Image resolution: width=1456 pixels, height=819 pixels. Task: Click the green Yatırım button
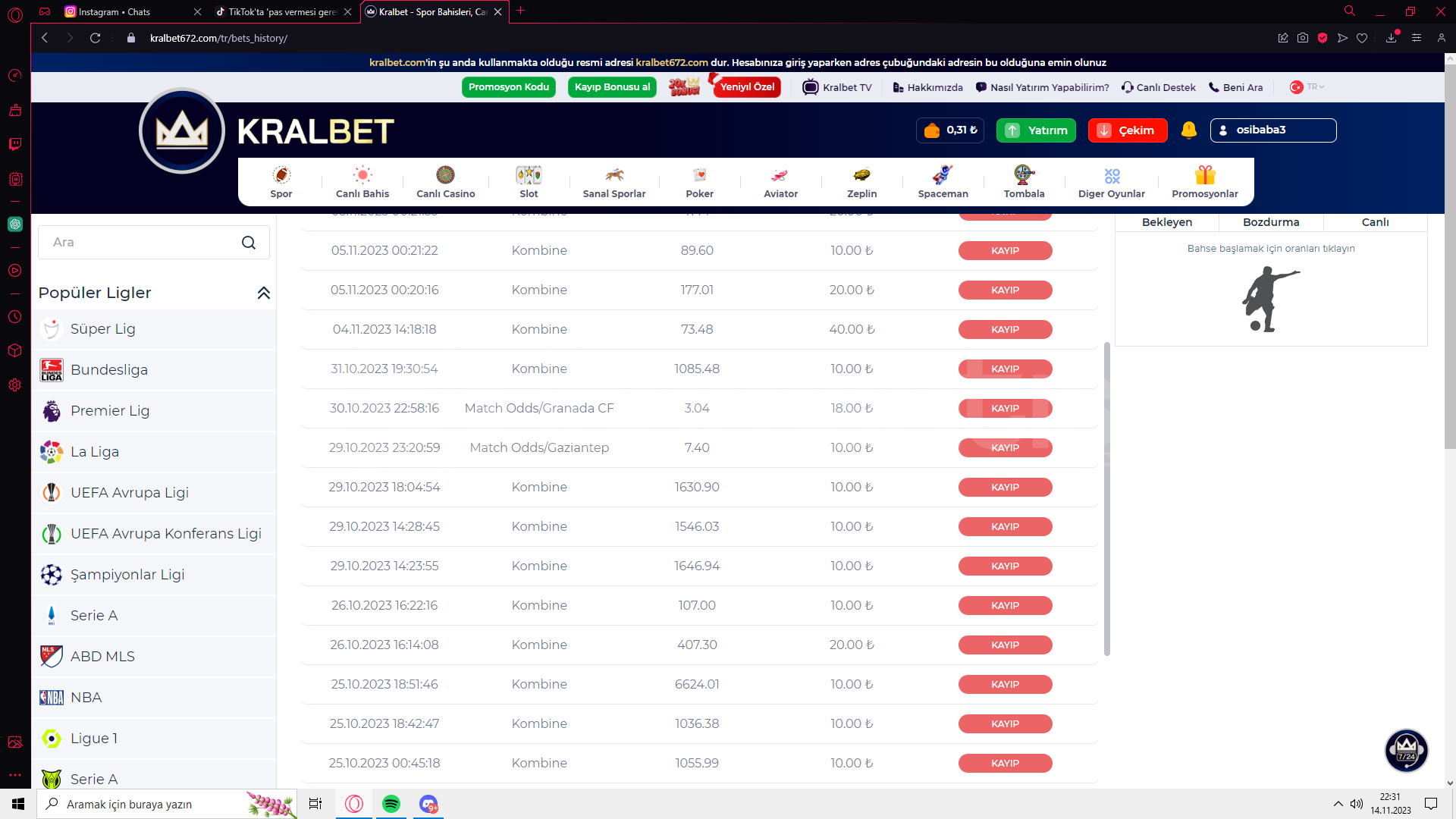pyautogui.click(x=1036, y=130)
